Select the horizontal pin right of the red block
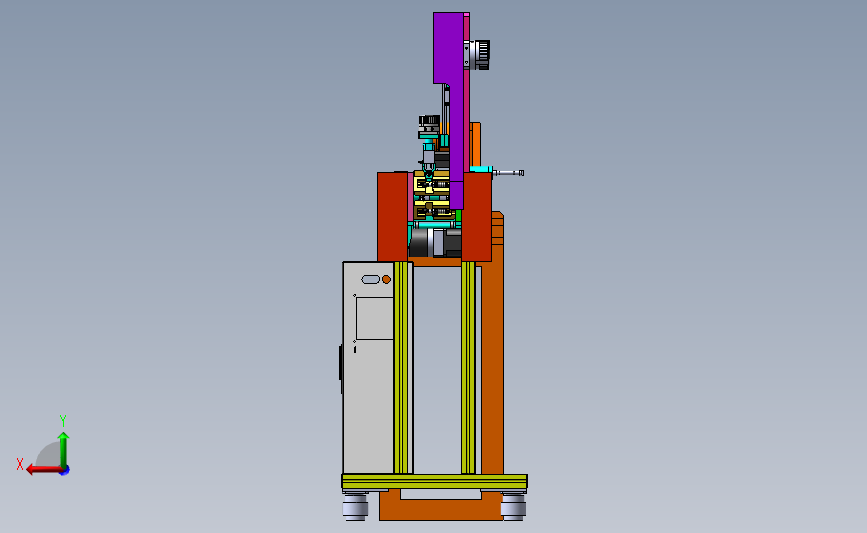This screenshot has height=533, width=867. click(508, 173)
